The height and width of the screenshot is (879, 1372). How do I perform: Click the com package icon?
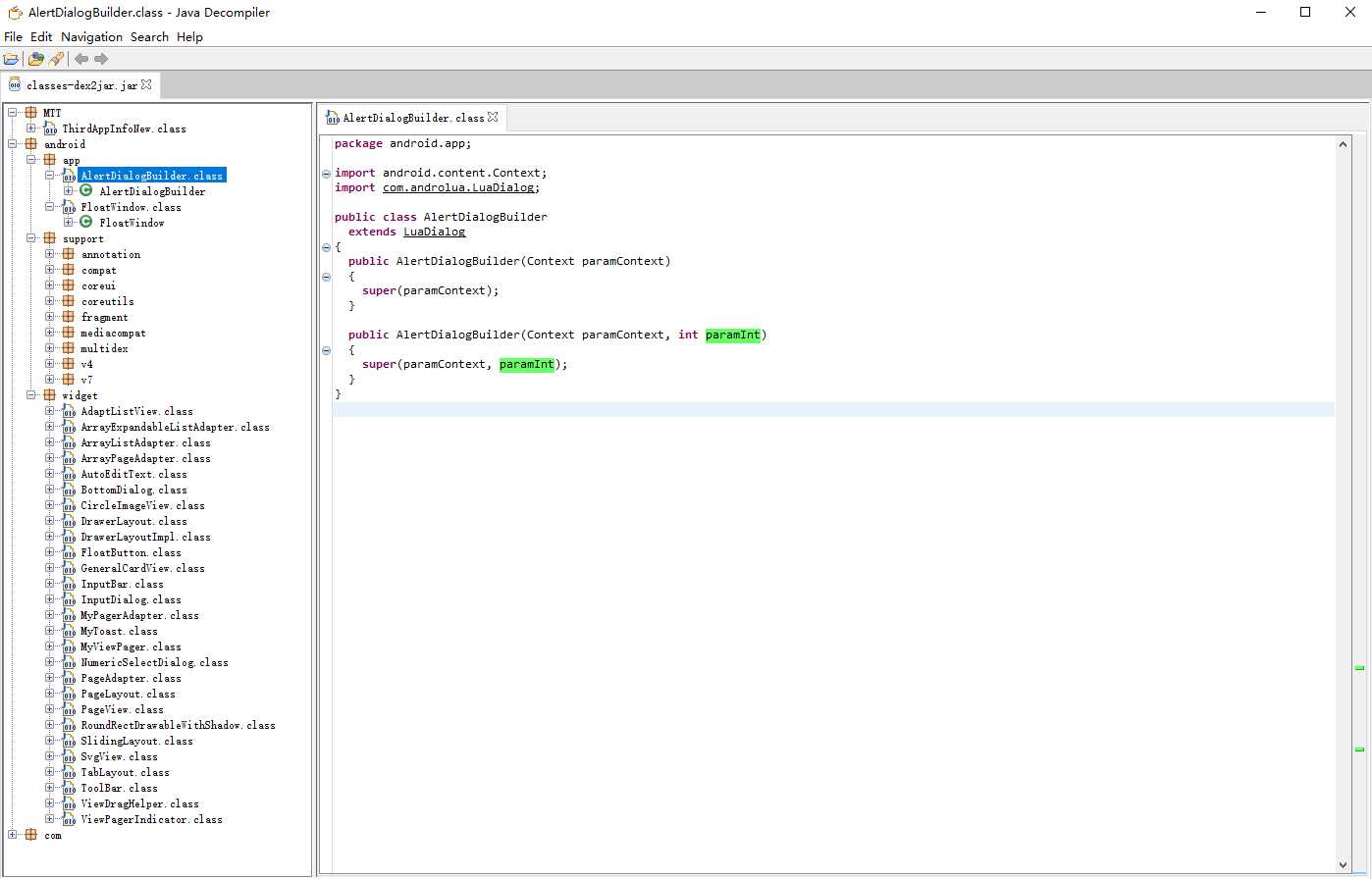31,835
